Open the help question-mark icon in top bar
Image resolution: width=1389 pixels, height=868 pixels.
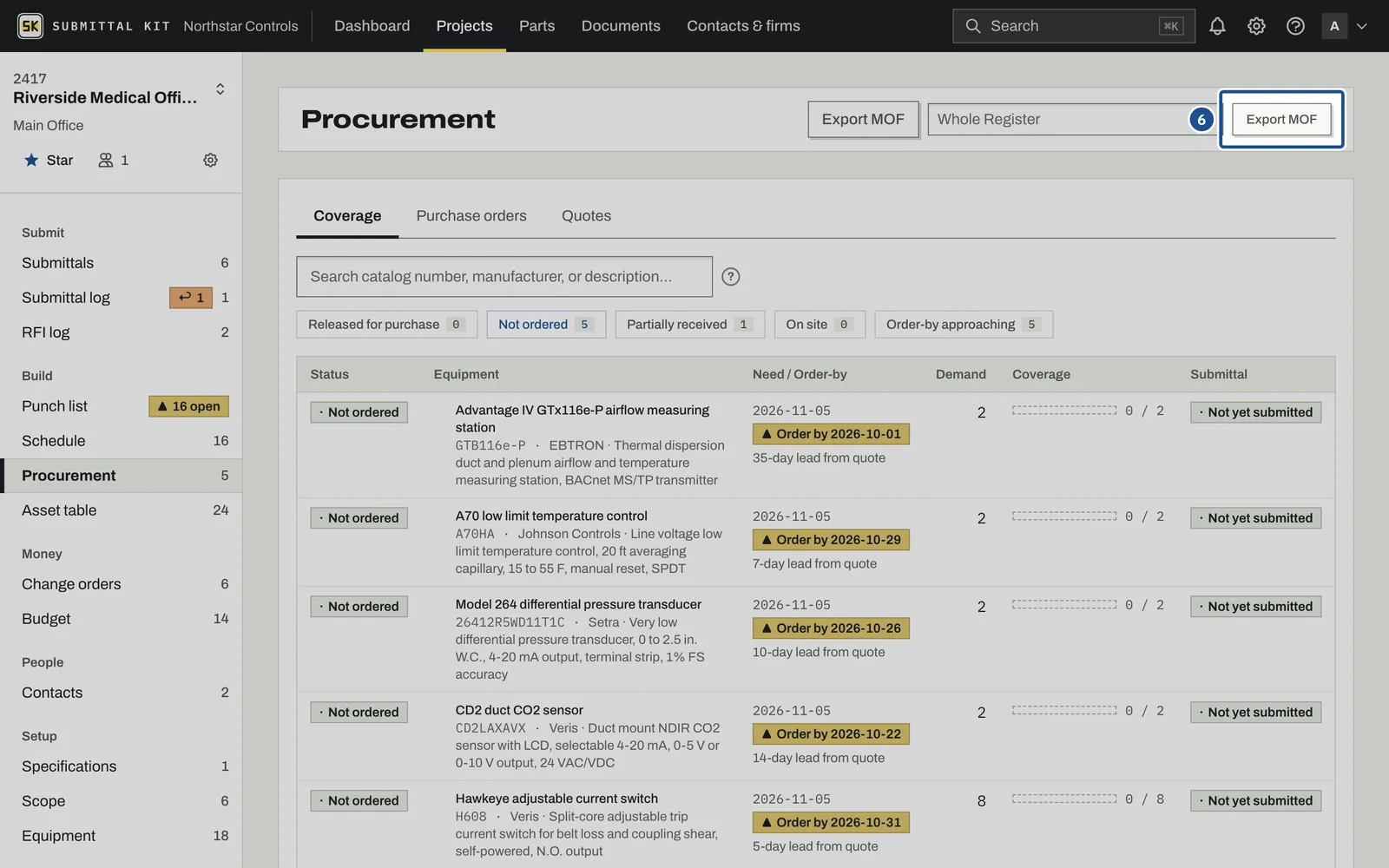(1295, 26)
